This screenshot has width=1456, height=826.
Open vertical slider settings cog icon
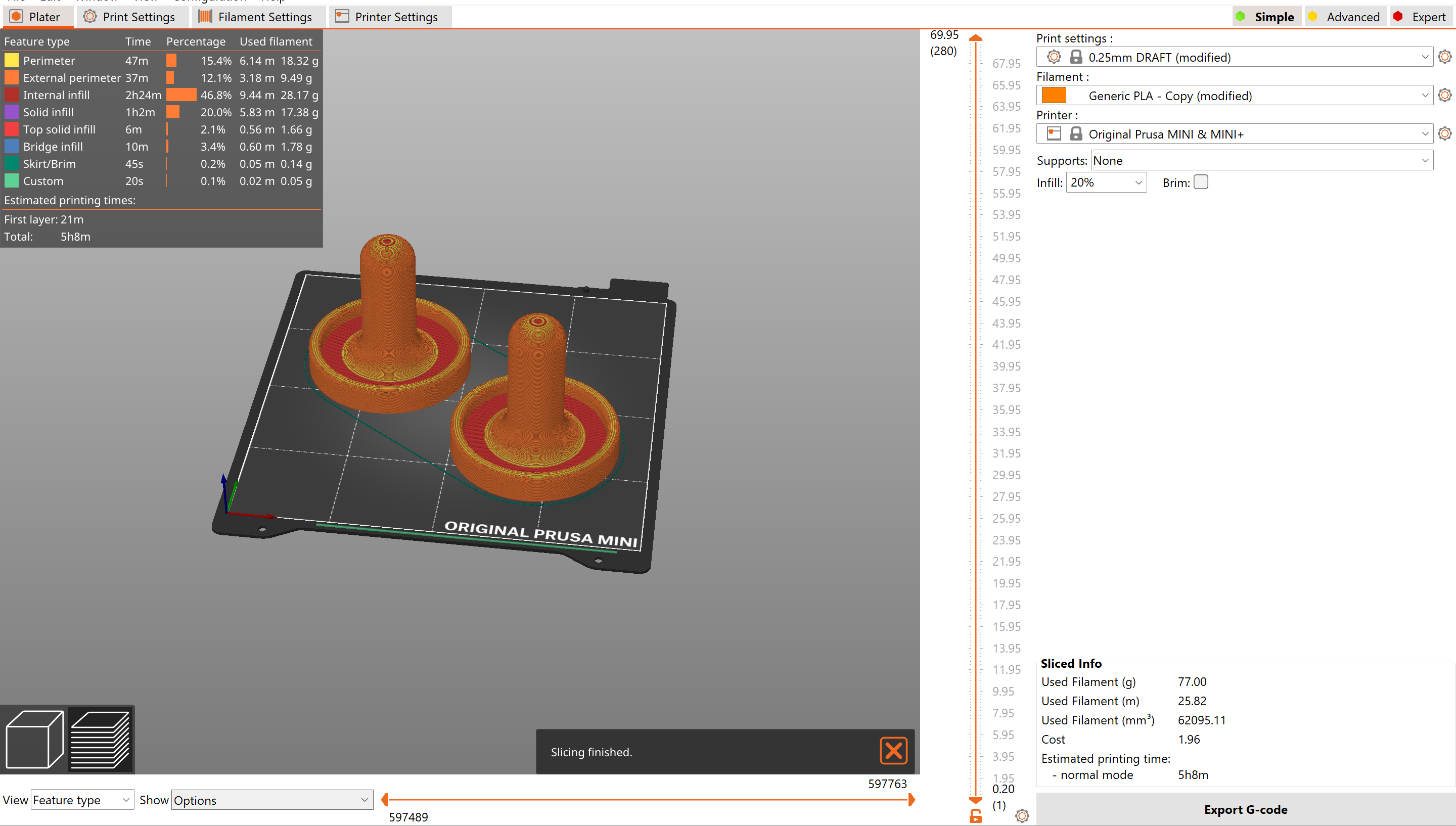coord(1022,816)
